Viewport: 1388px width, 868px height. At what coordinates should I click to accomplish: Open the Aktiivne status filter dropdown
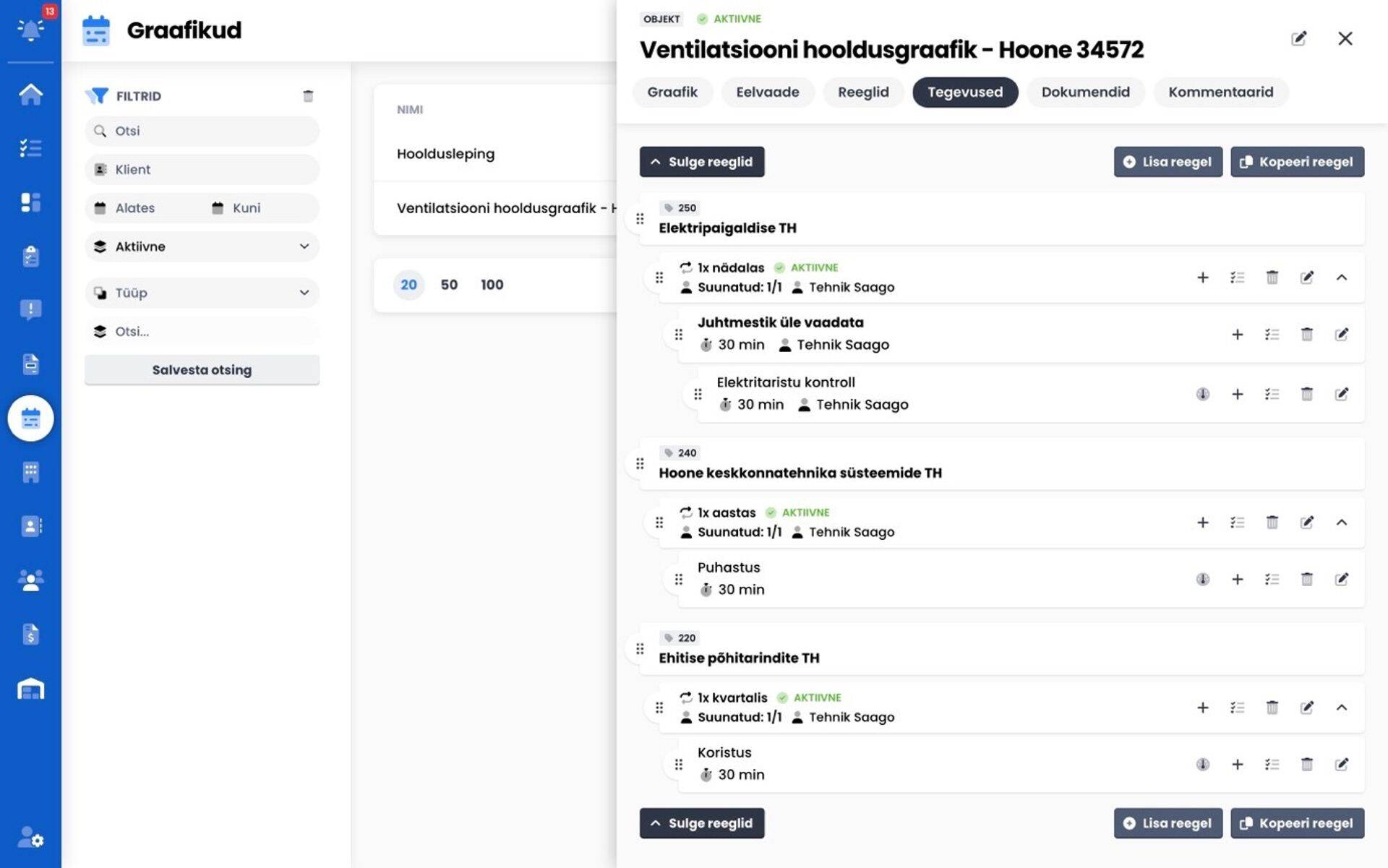point(202,246)
